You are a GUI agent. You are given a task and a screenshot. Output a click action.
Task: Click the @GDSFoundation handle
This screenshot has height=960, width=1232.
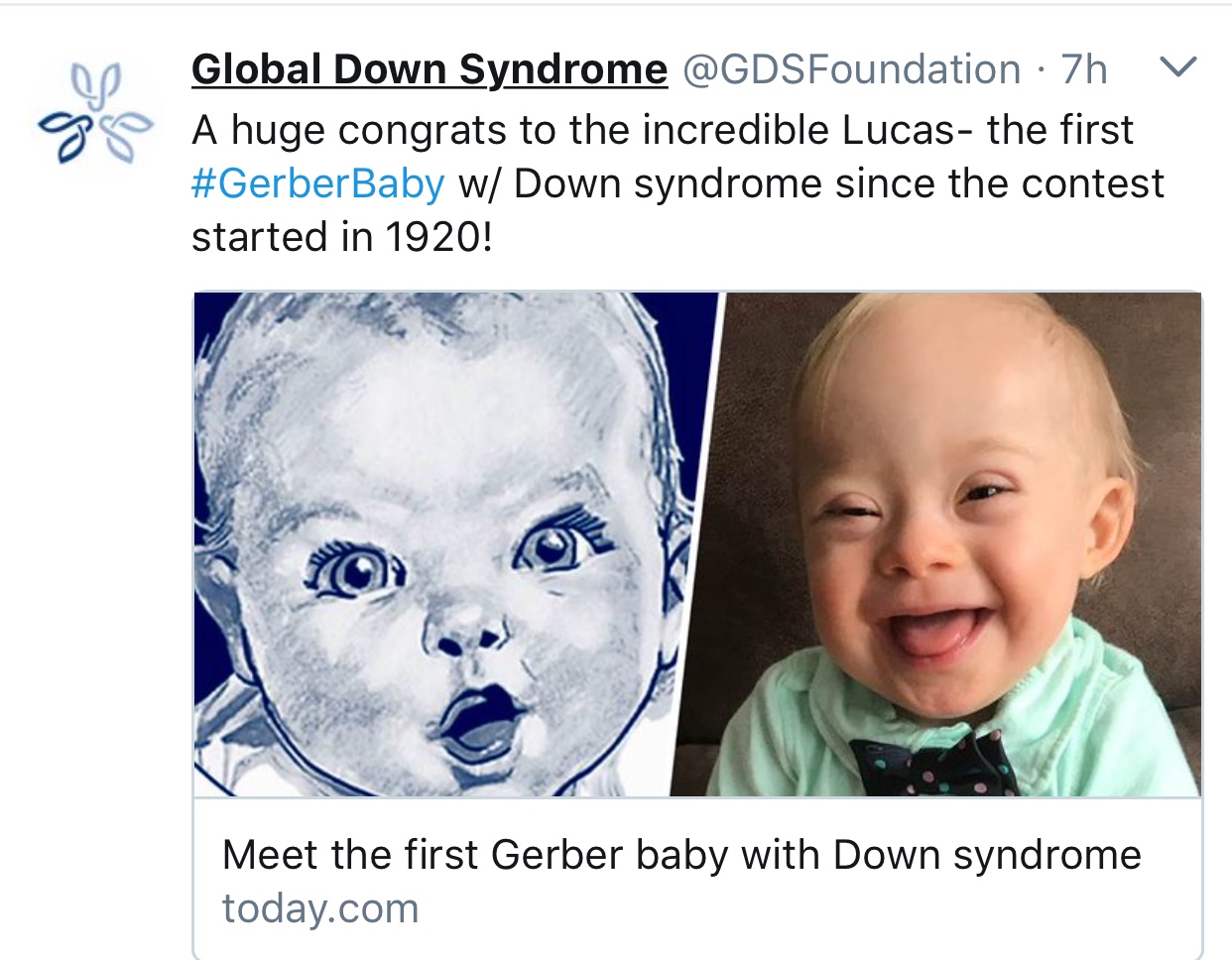pos(851,69)
